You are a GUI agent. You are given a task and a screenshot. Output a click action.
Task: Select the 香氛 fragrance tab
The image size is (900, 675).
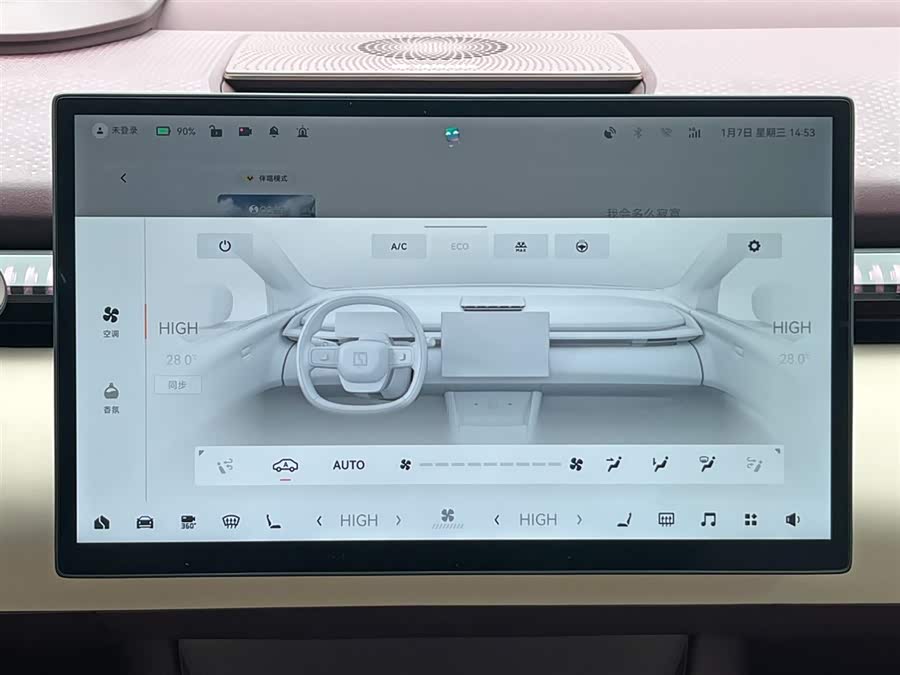(111, 398)
